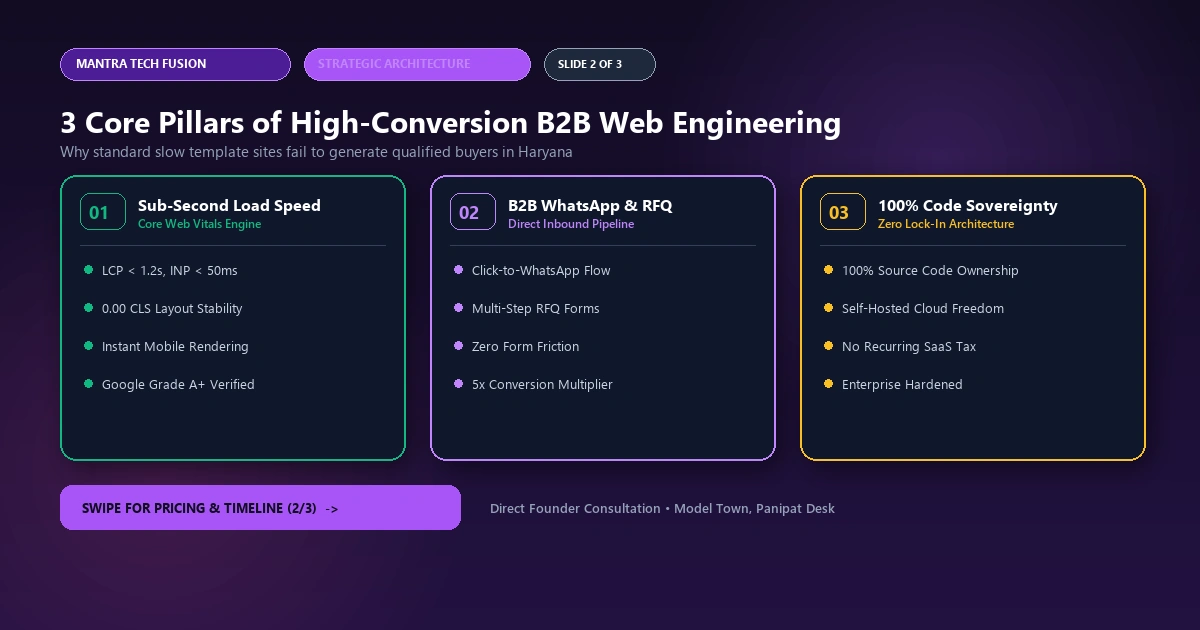Click the 100% Source Code Ownership item
Image resolution: width=1200 pixels, height=630 pixels.
coord(930,271)
